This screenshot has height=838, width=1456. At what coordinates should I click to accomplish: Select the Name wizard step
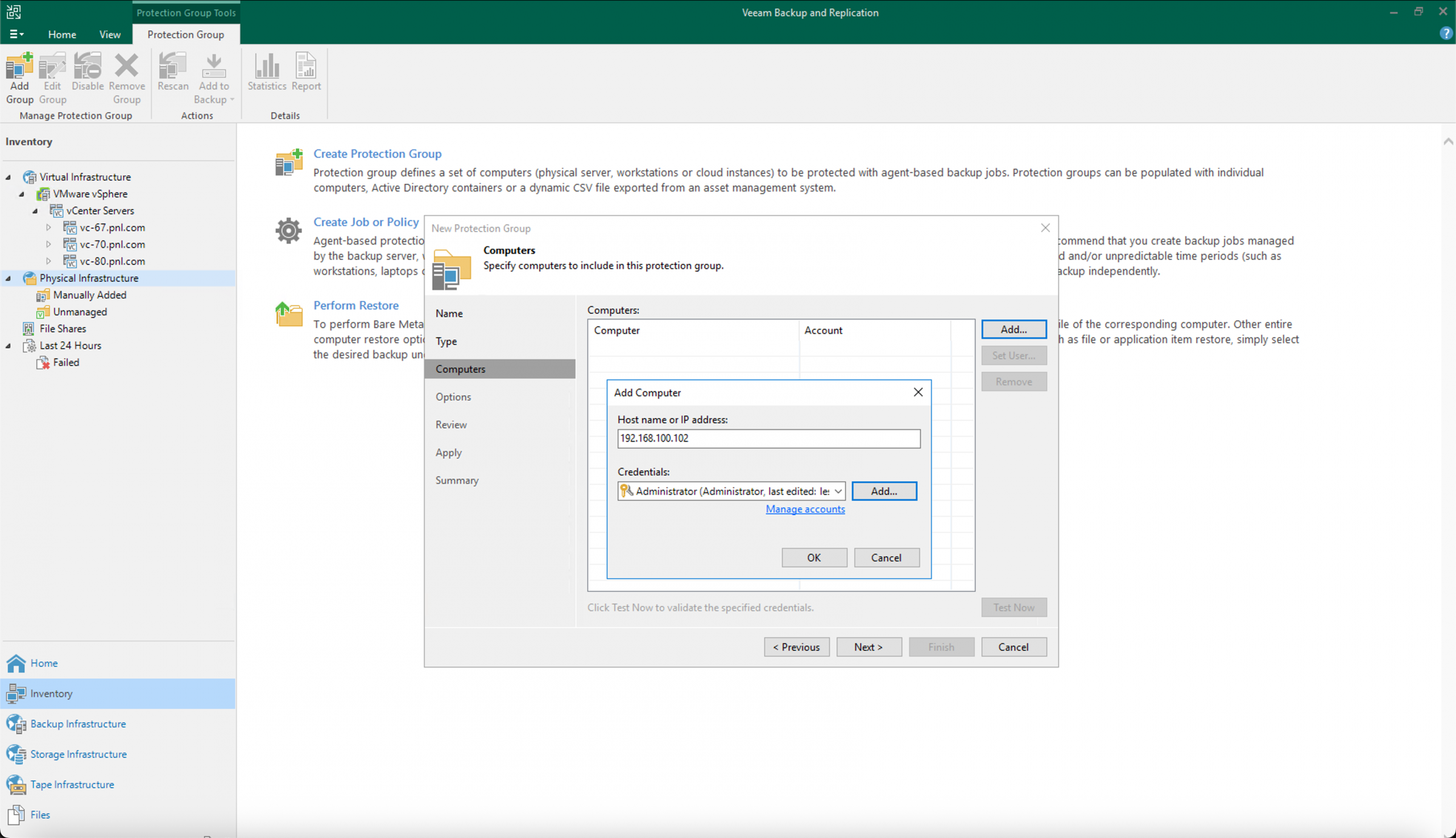click(x=449, y=313)
